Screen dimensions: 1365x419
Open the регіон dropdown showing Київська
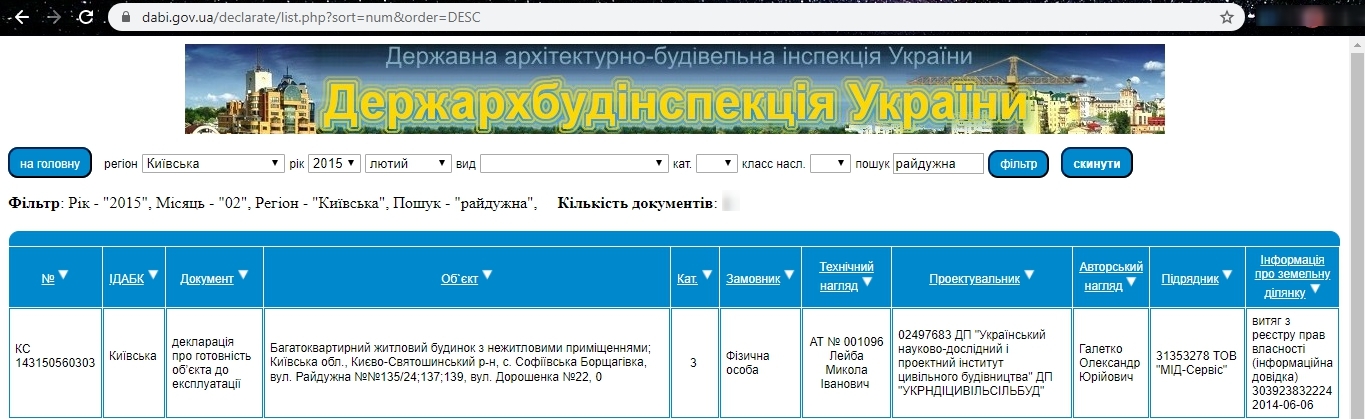pyautogui.click(x=213, y=163)
